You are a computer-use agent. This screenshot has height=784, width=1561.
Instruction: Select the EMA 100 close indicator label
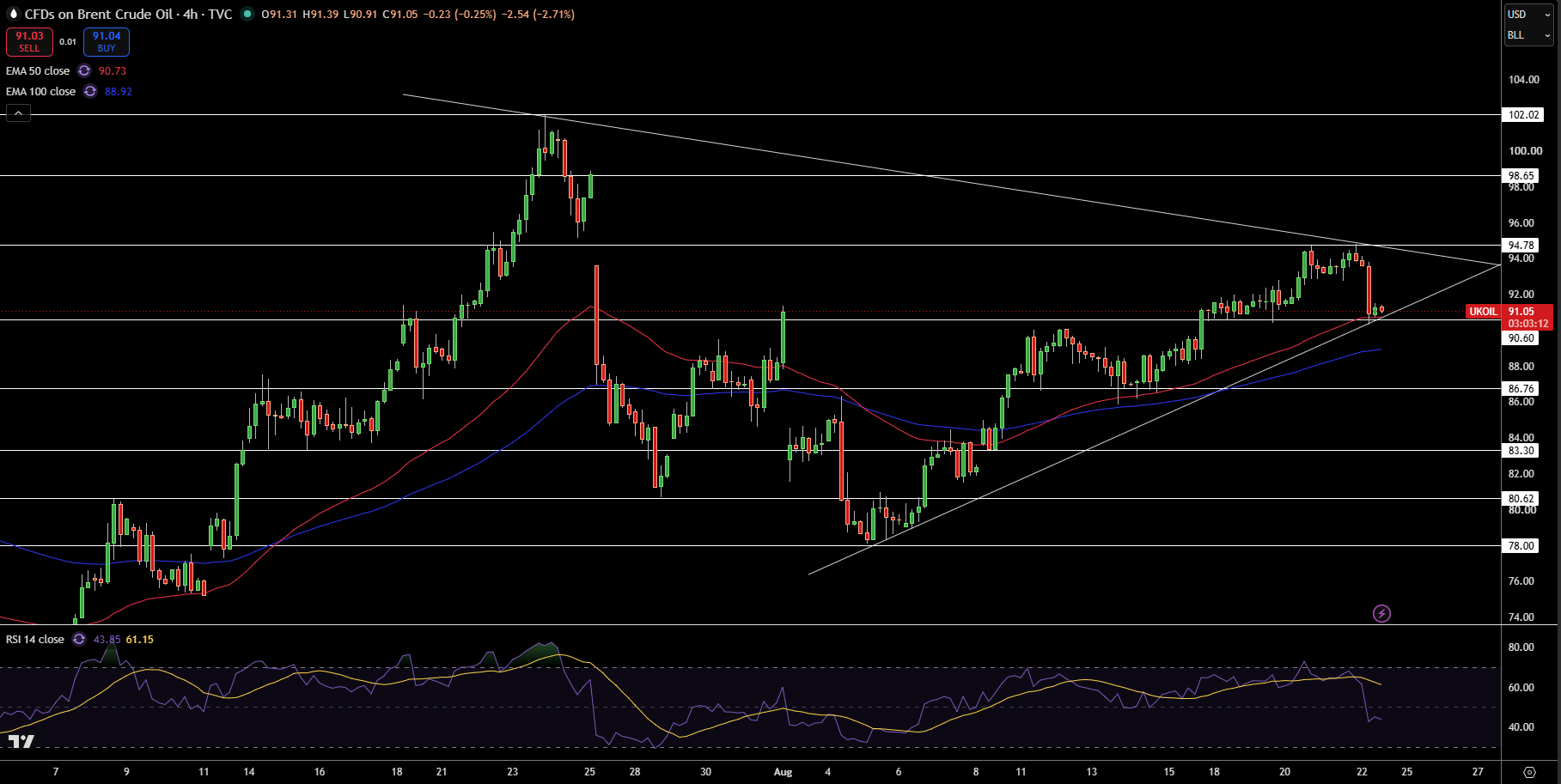click(x=40, y=92)
